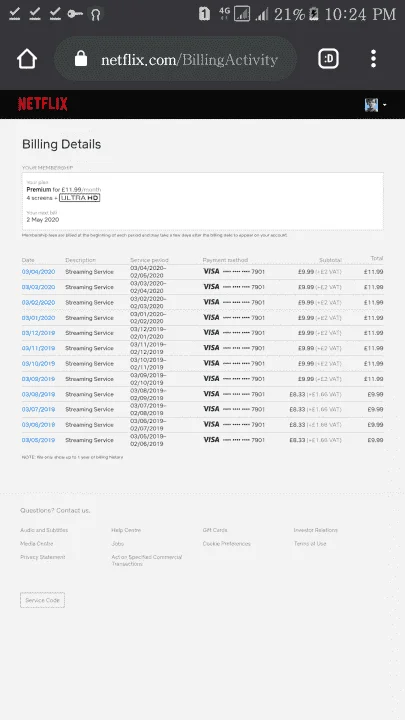Click the £9.99 total in 03/08/2019 row
Image resolution: width=405 pixels, height=720 pixels.
(375, 394)
